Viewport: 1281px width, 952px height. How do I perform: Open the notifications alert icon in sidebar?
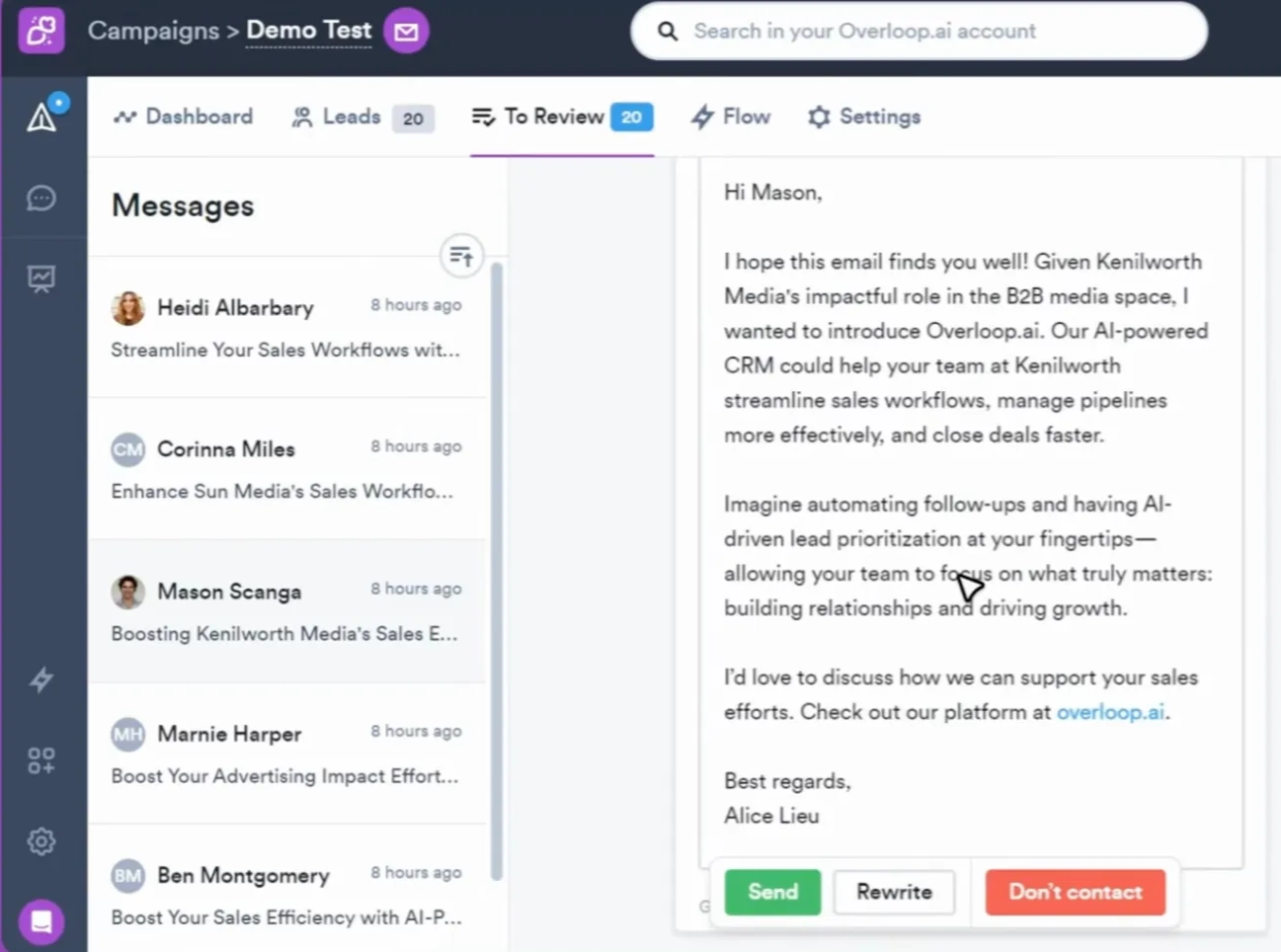pyautogui.click(x=41, y=117)
